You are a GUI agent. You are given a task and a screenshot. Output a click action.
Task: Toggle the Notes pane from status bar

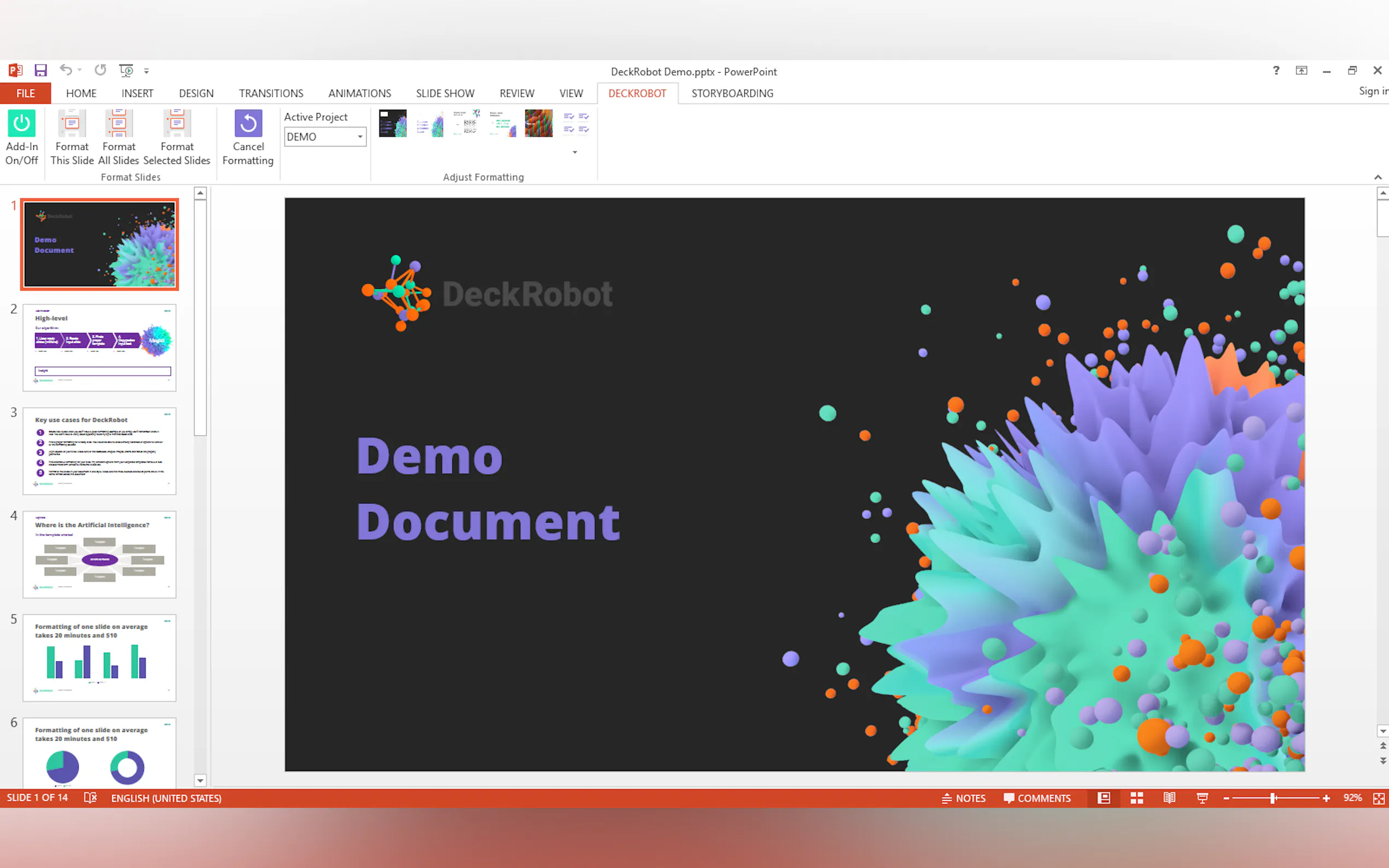coord(964,798)
